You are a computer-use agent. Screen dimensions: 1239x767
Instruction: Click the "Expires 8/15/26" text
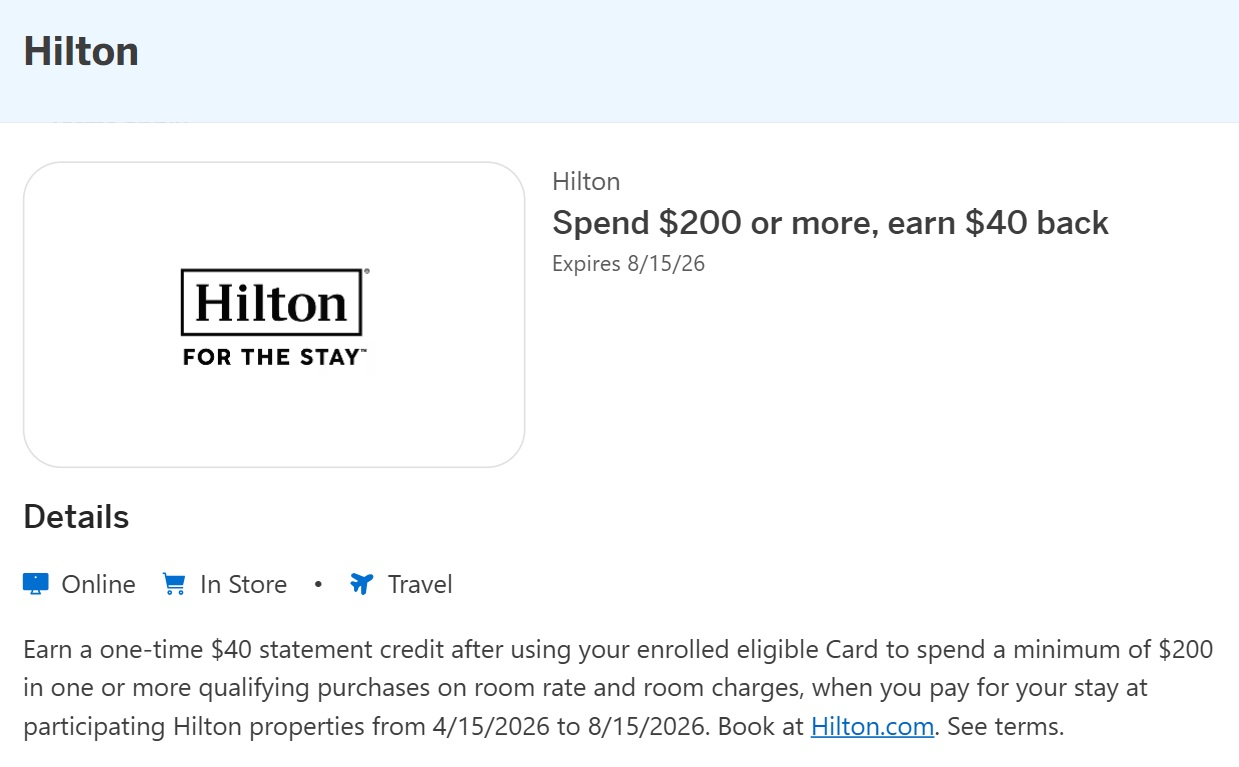628,263
